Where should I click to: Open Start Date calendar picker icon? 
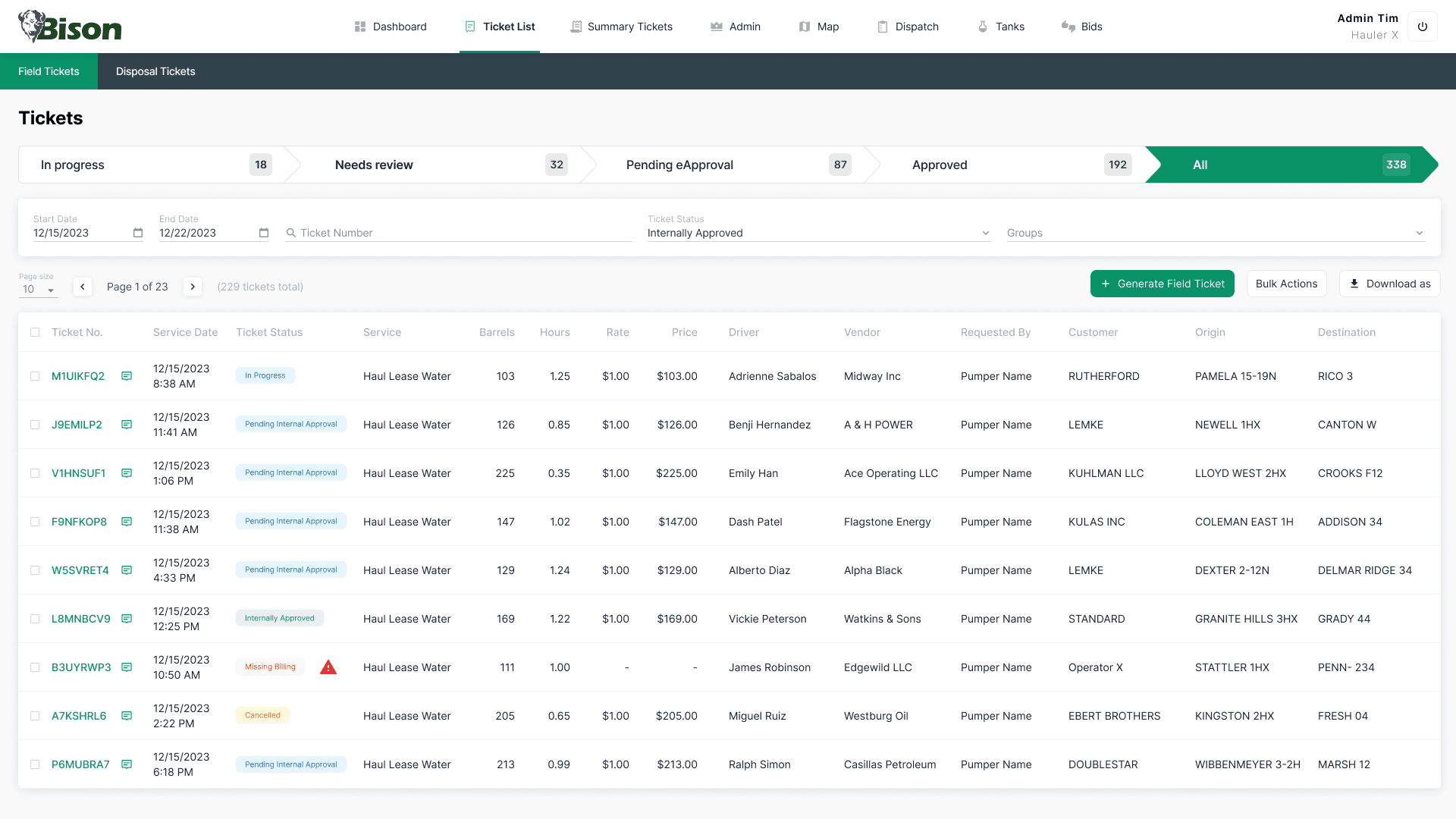[138, 233]
